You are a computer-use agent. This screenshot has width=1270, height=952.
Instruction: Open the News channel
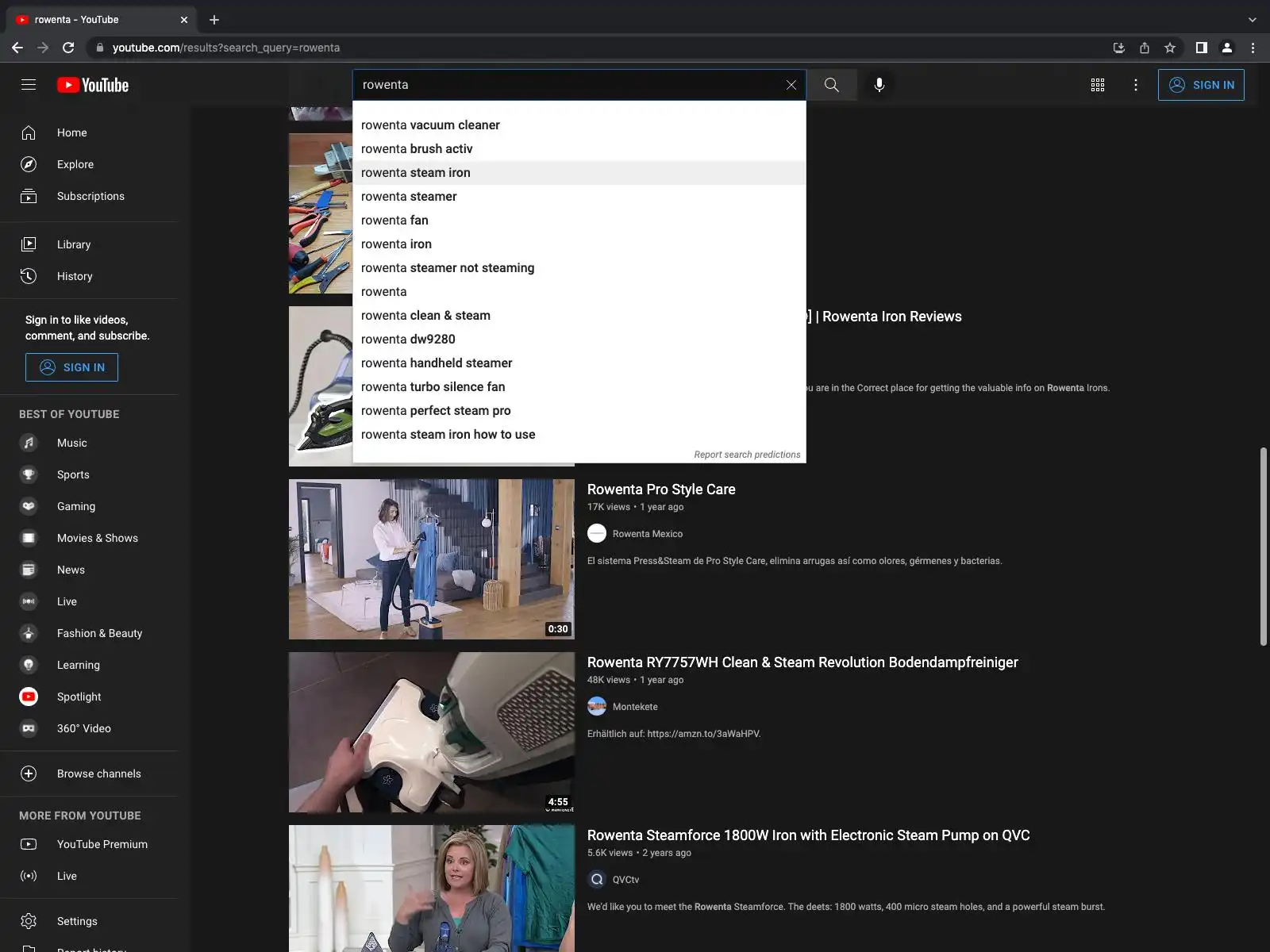point(89,570)
